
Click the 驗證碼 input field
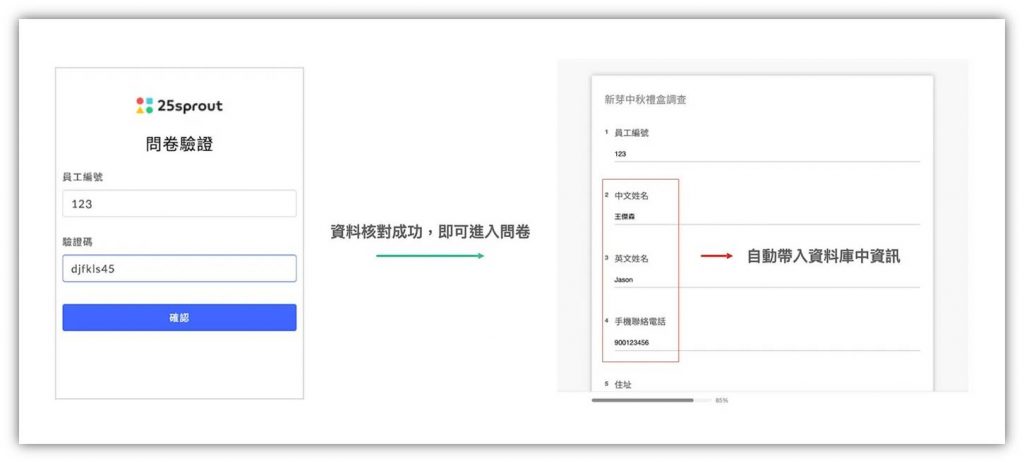[179, 268]
